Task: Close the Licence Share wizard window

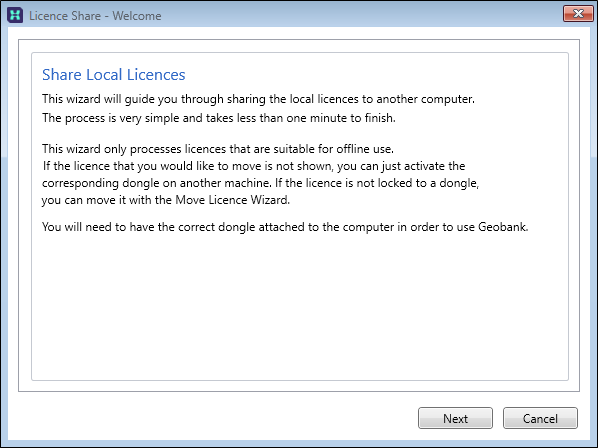Action: click(x=578, y=14)
